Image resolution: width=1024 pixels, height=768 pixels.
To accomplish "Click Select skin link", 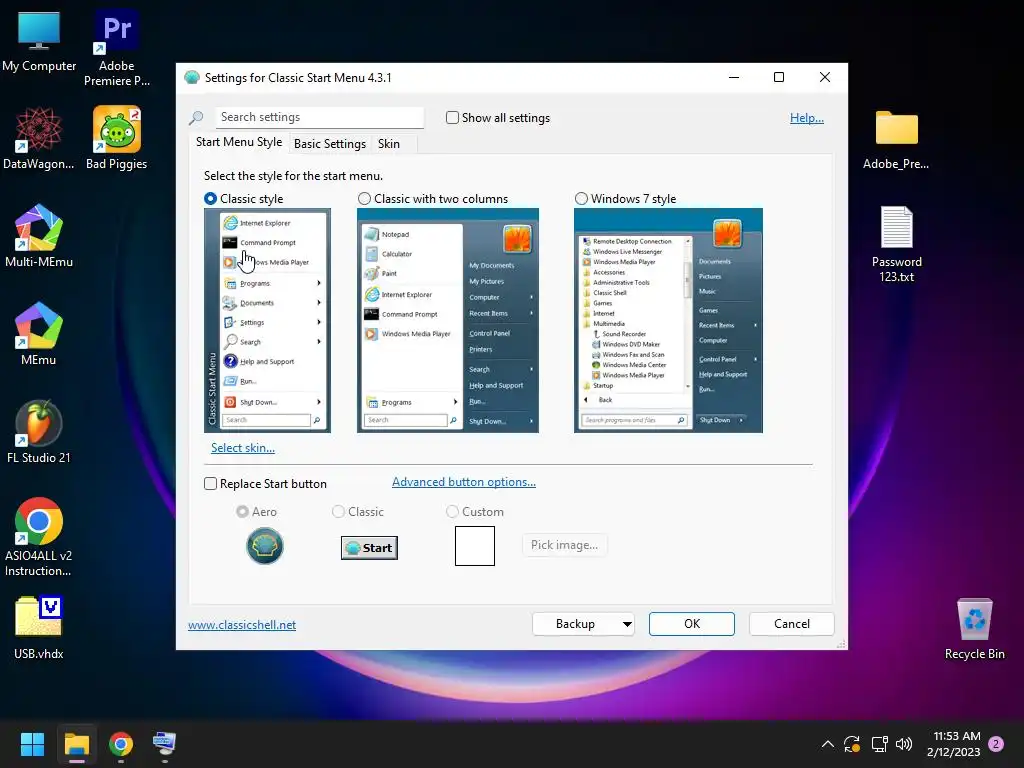I will point(243,448).
